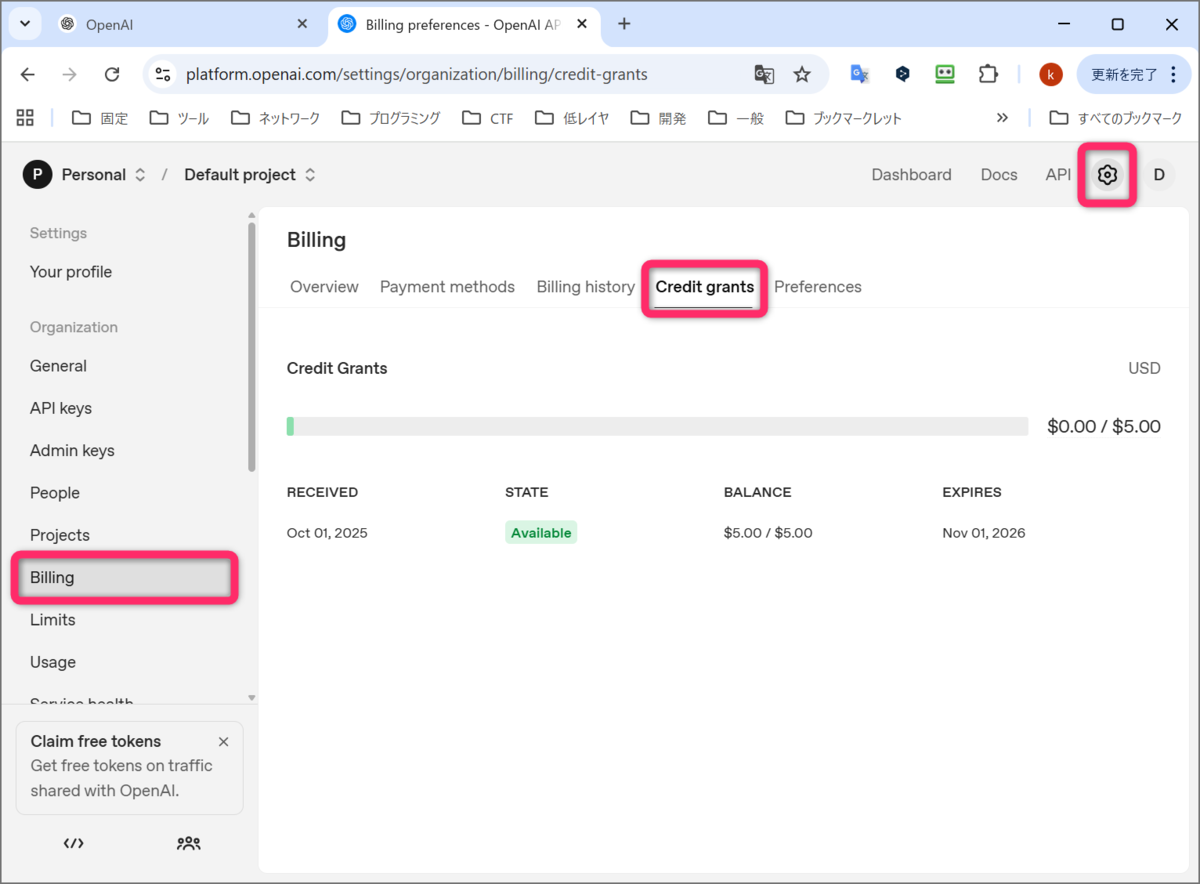Open General organization settings
Image resolution: width=1200 pixels, height=884 pixels.
click(x=58, y=366)
